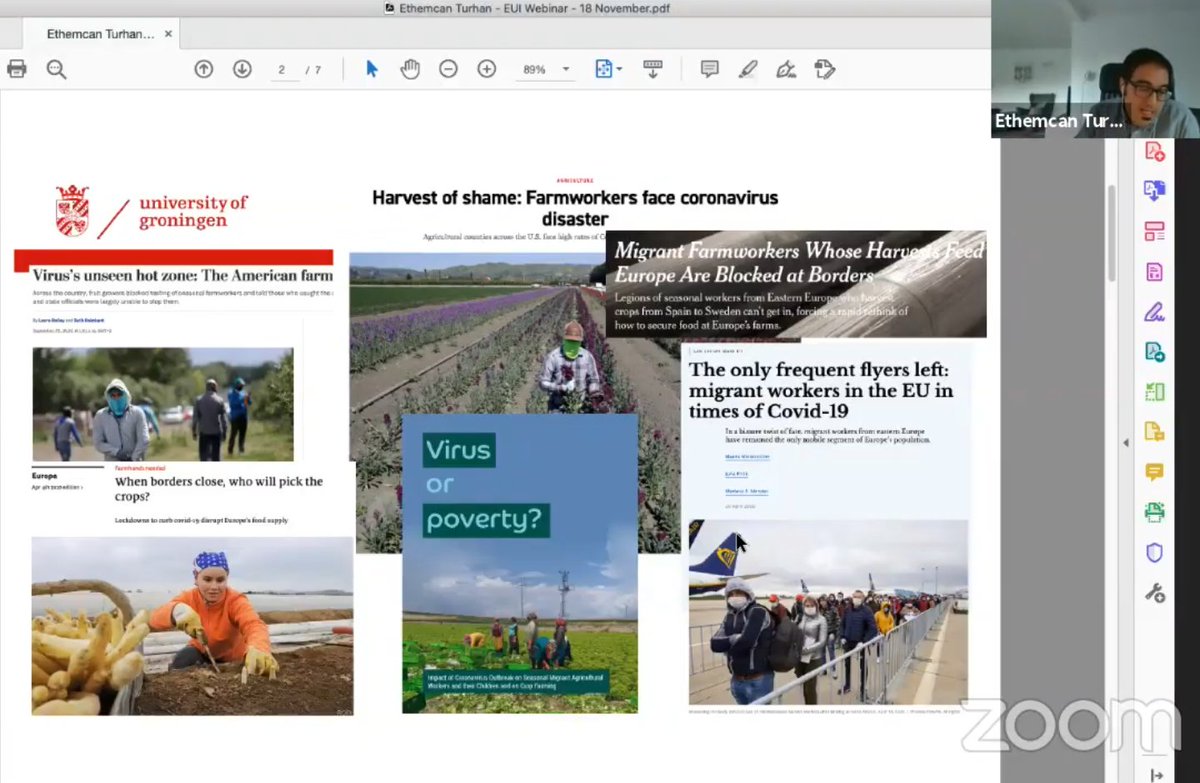Close the Ethemcan Turhan document tab
The height and width of the screenshot is (783, 1200).
point(168,33)
